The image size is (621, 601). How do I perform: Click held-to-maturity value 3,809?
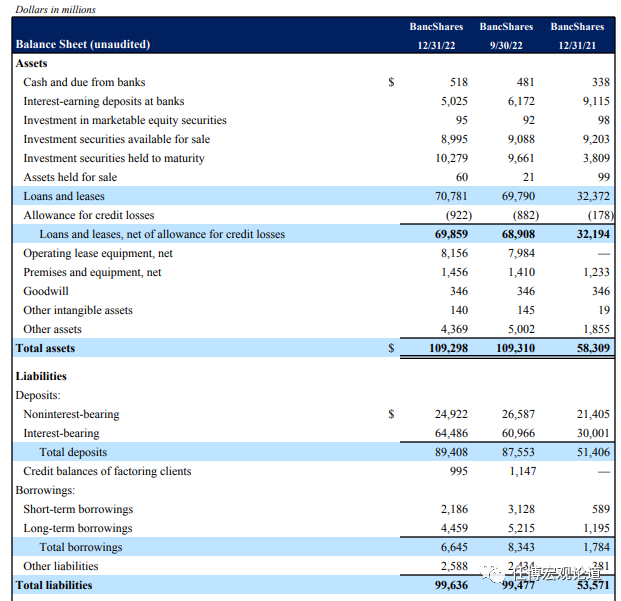[596, 158]
